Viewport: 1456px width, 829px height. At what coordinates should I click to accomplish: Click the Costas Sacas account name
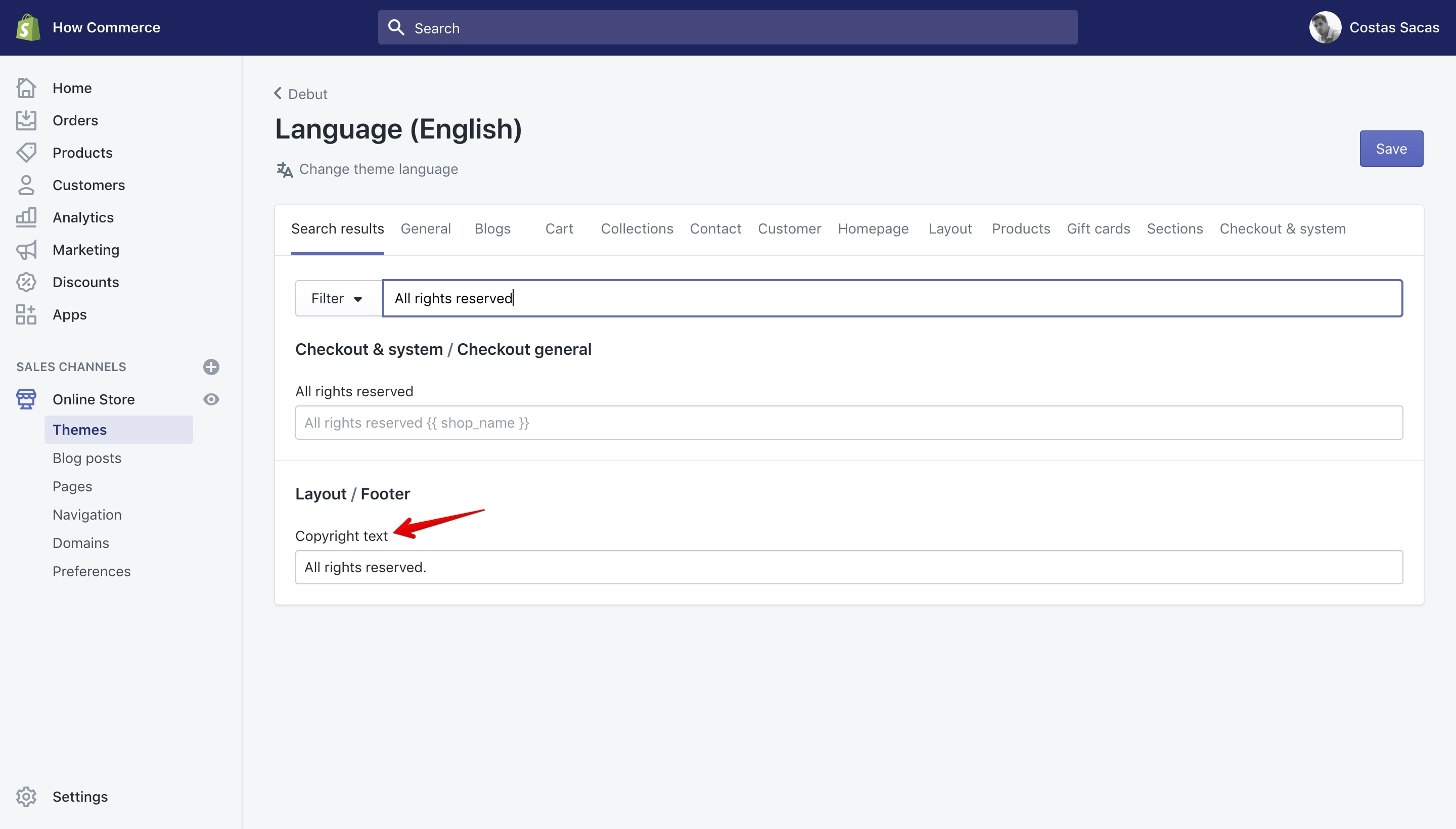coord(1394,27)
